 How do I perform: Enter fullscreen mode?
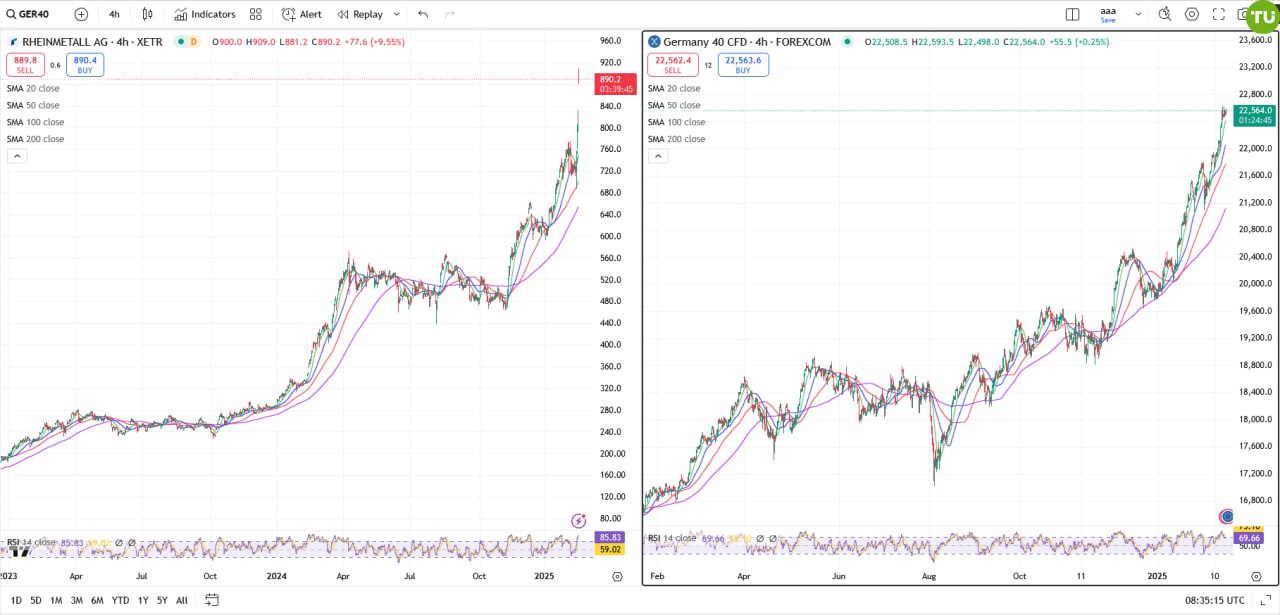(x=1218, y=14)
